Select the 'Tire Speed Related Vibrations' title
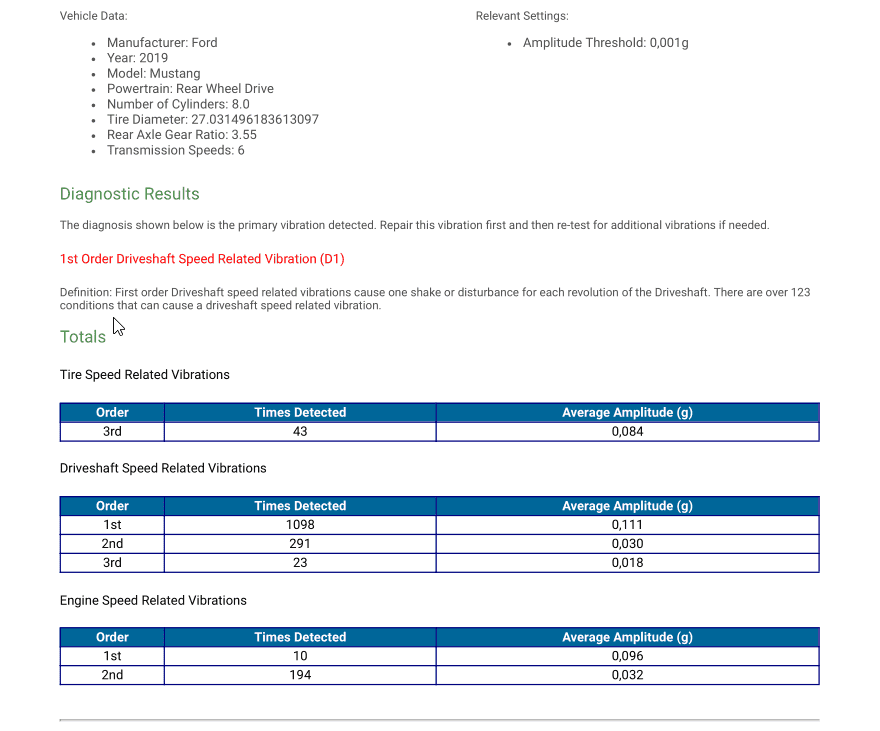This screenshot has width=880, height=731. pos(145,375)
